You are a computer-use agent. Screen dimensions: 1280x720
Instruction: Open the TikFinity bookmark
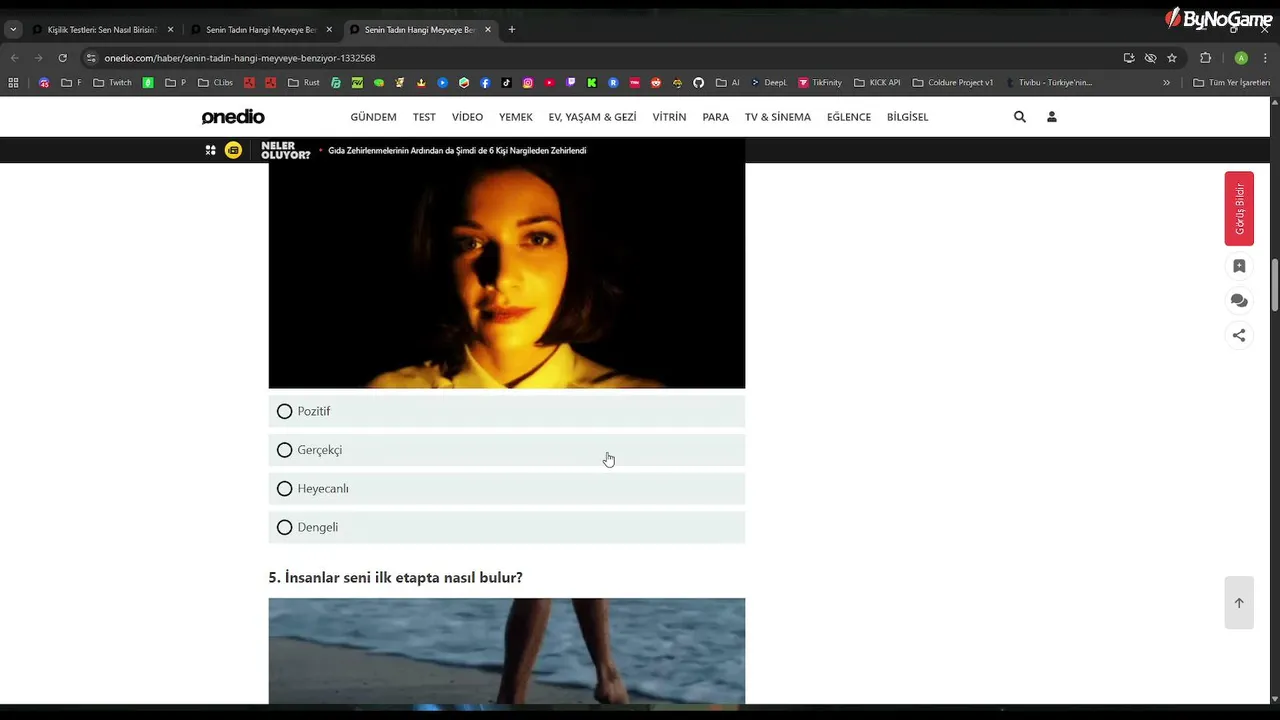[820, 83]
